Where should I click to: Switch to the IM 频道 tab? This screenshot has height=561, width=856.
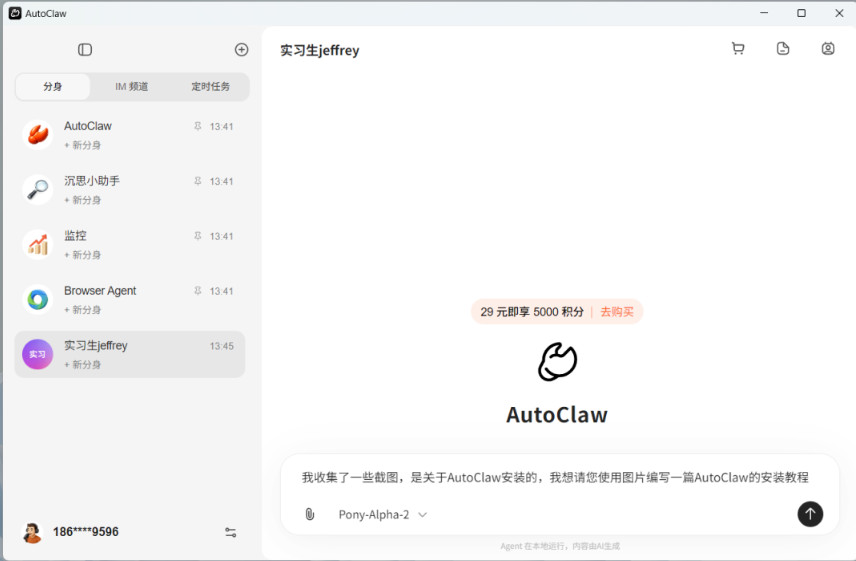(x=132, y=87)
